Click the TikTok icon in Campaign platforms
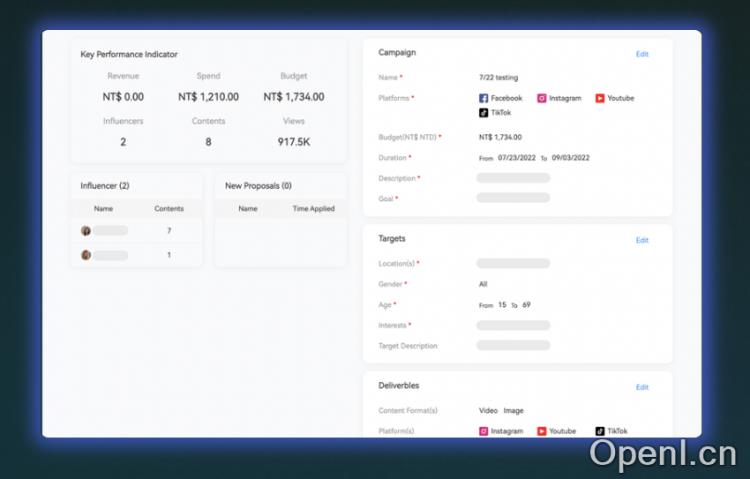Viewport: 750px width, 479px height. pyautogui.click(x=484, y=113)
